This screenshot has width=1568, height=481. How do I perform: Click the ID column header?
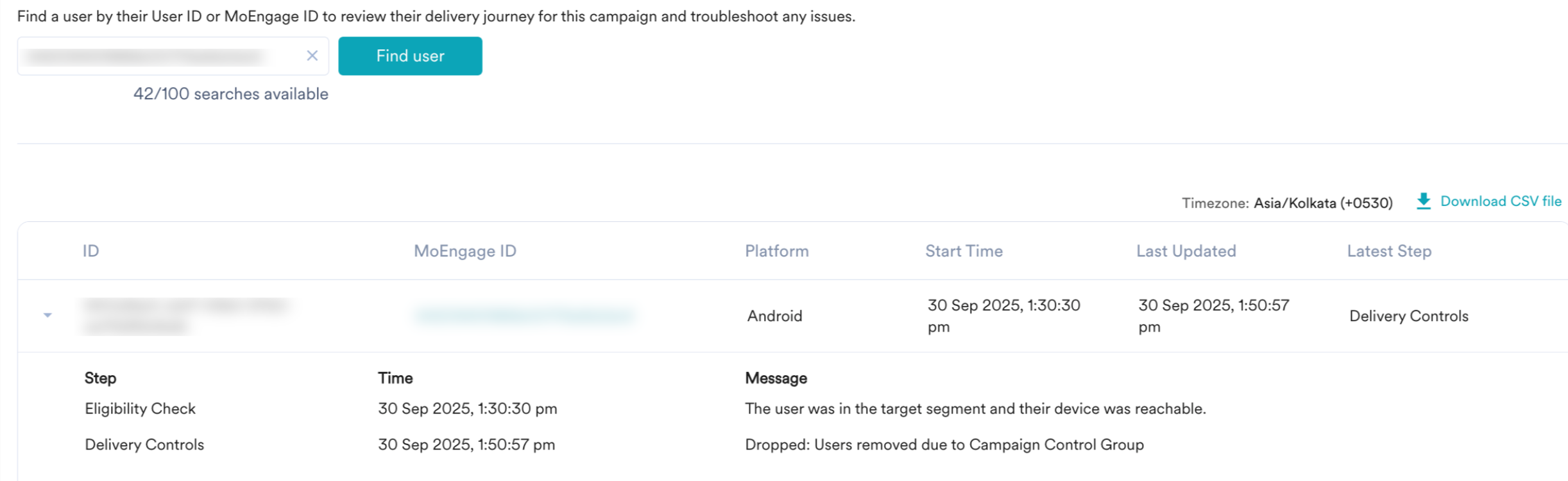[90, 251]
